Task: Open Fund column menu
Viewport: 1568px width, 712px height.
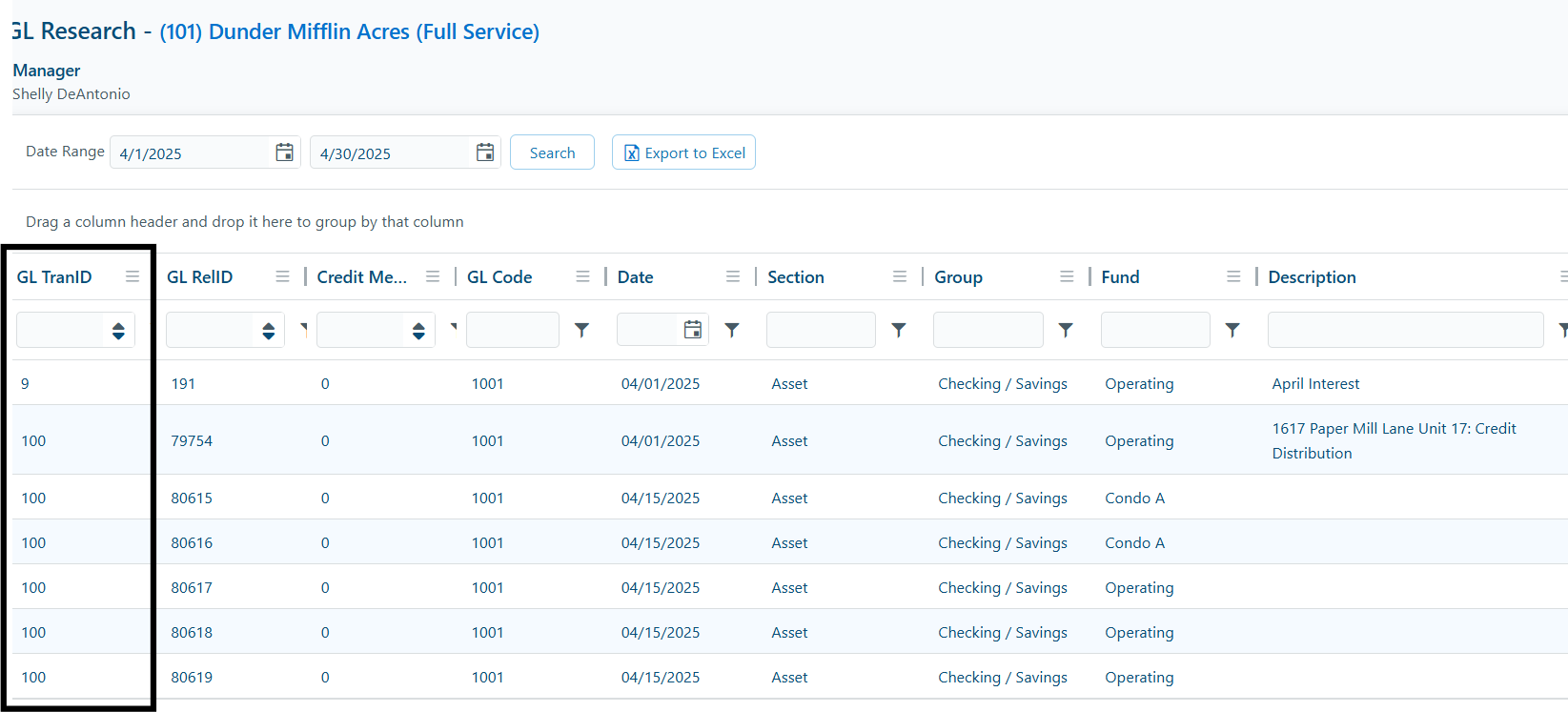Action: coord(1233,276)
